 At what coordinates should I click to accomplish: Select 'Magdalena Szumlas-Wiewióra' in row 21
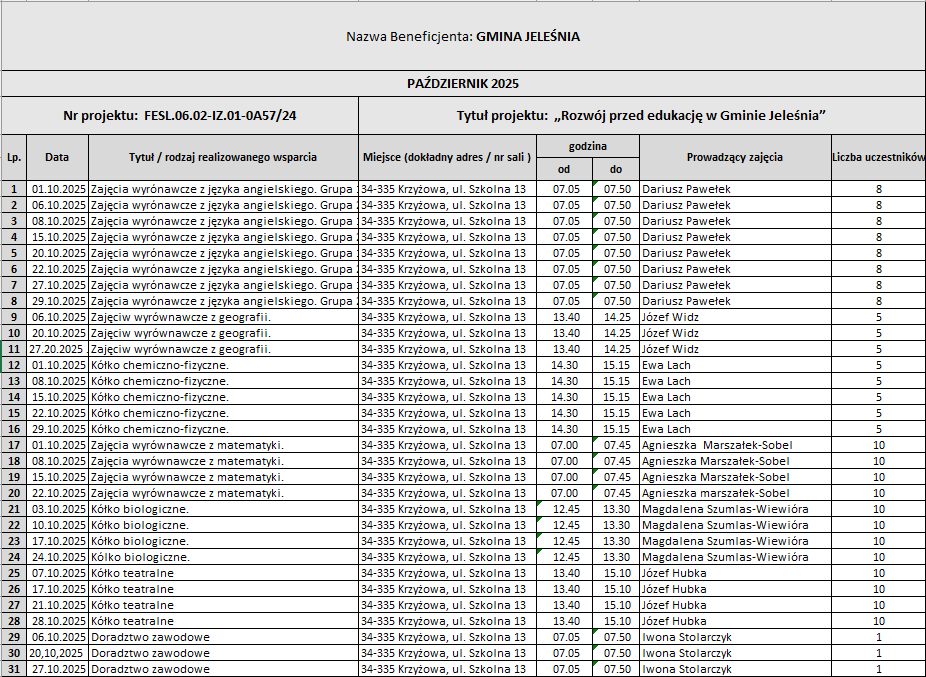tap(725, 509)
